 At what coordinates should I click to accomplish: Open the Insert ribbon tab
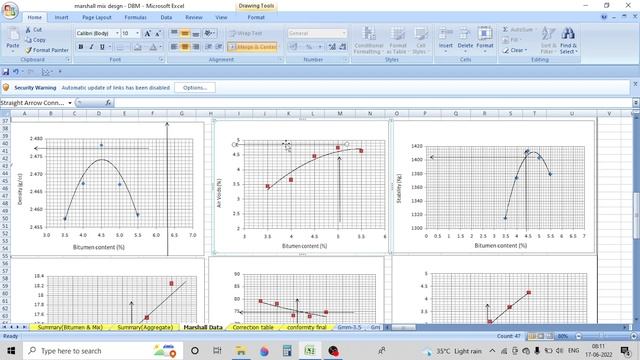(62, 18)
